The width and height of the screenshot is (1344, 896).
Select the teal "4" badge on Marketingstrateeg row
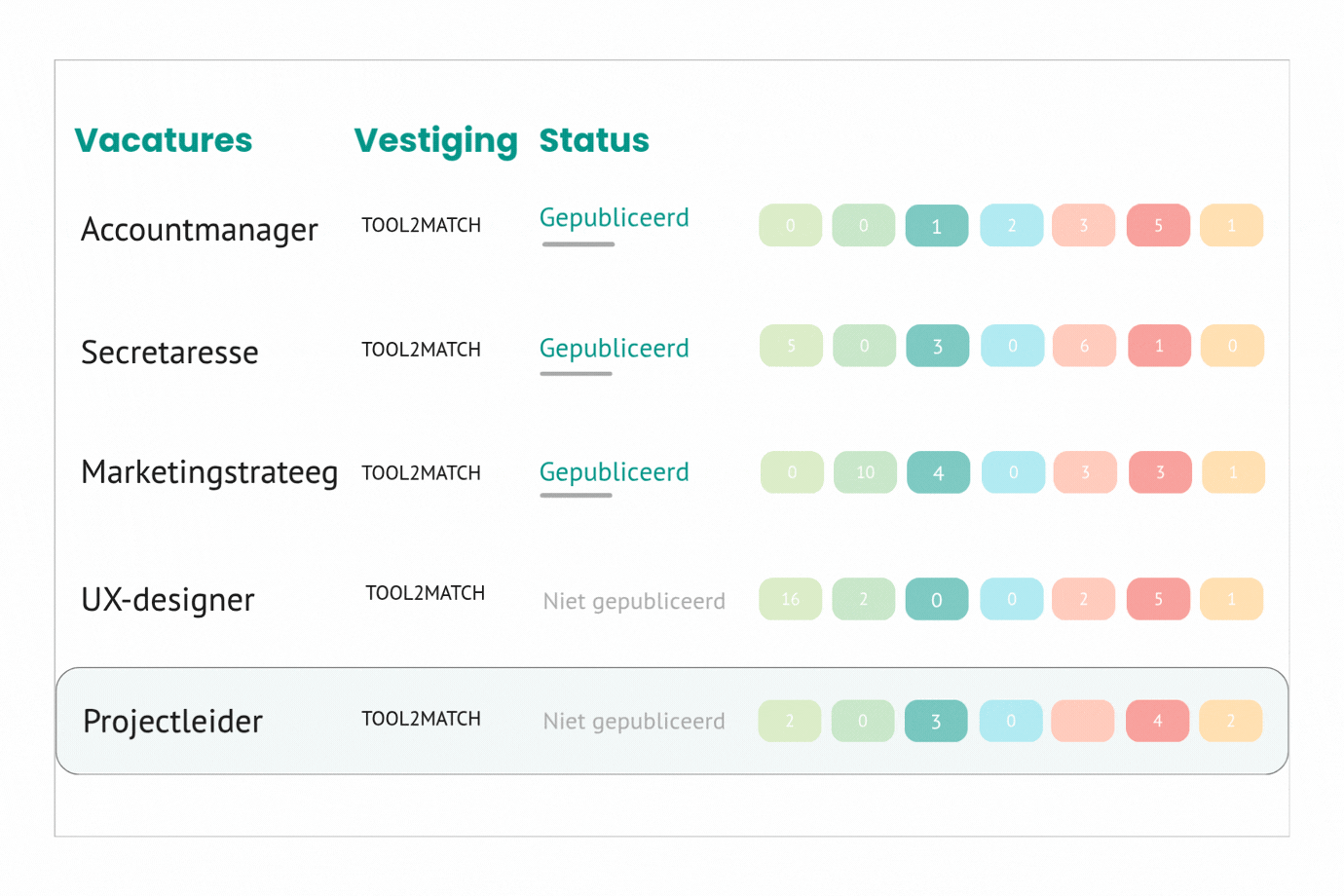[937, 472]
